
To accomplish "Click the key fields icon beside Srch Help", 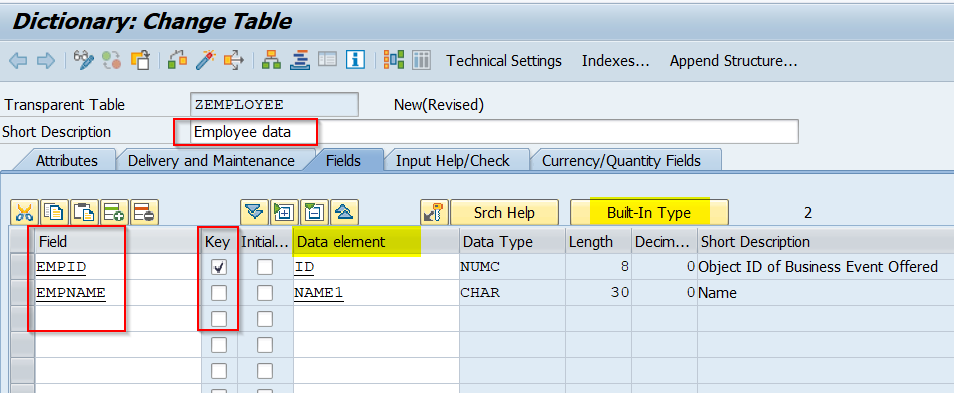I will (x=434, y=212).
